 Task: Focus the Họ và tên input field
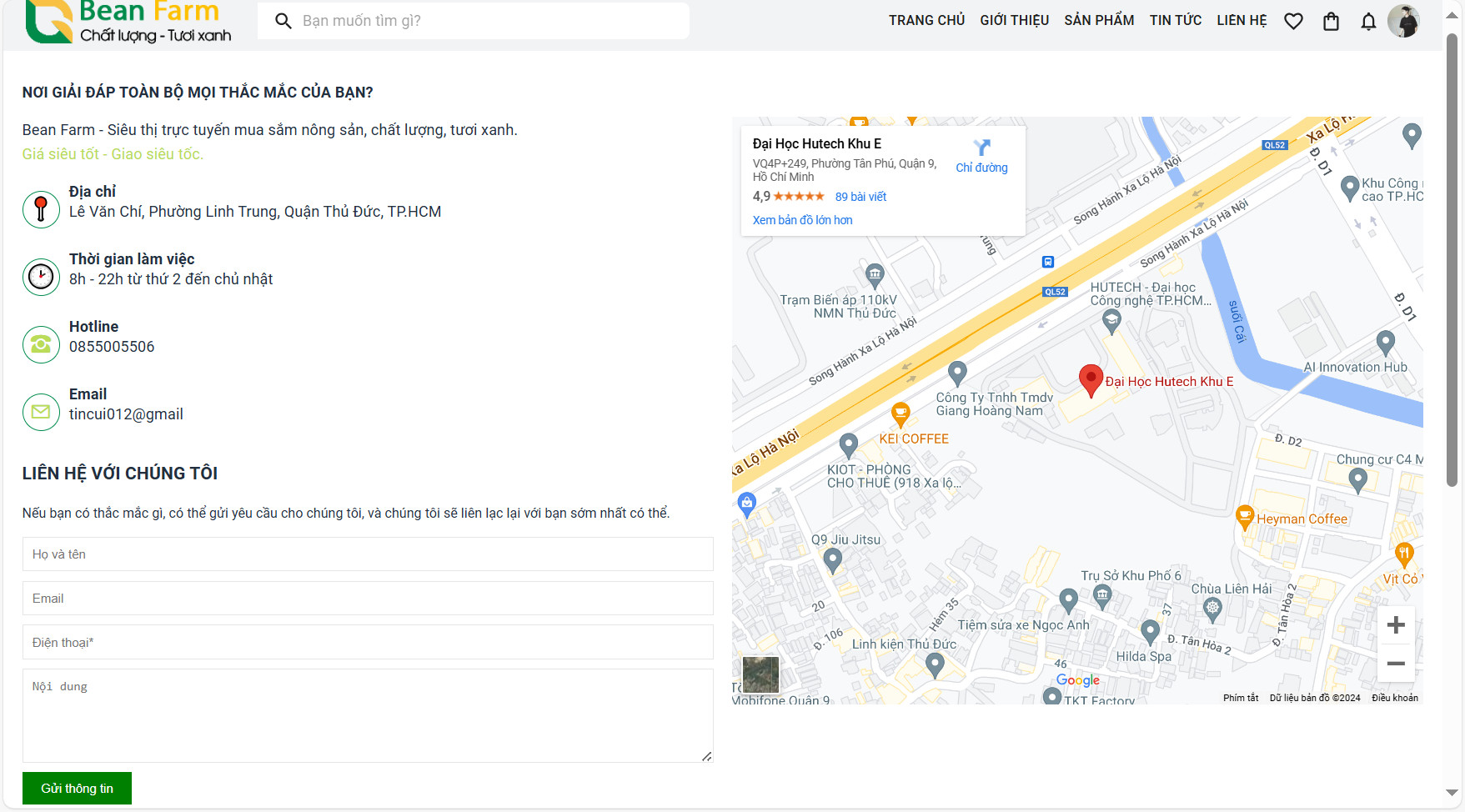(368, 554)
